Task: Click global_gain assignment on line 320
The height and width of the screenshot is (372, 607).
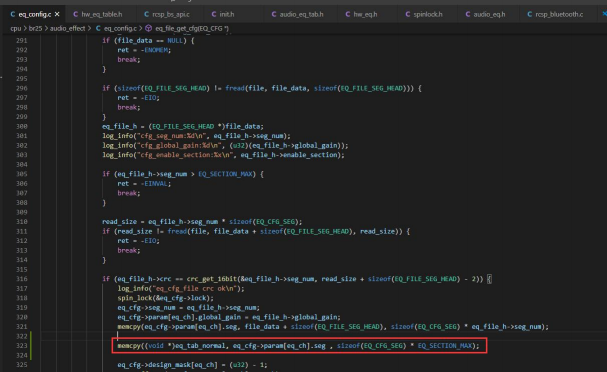Action: coord(219,317)
